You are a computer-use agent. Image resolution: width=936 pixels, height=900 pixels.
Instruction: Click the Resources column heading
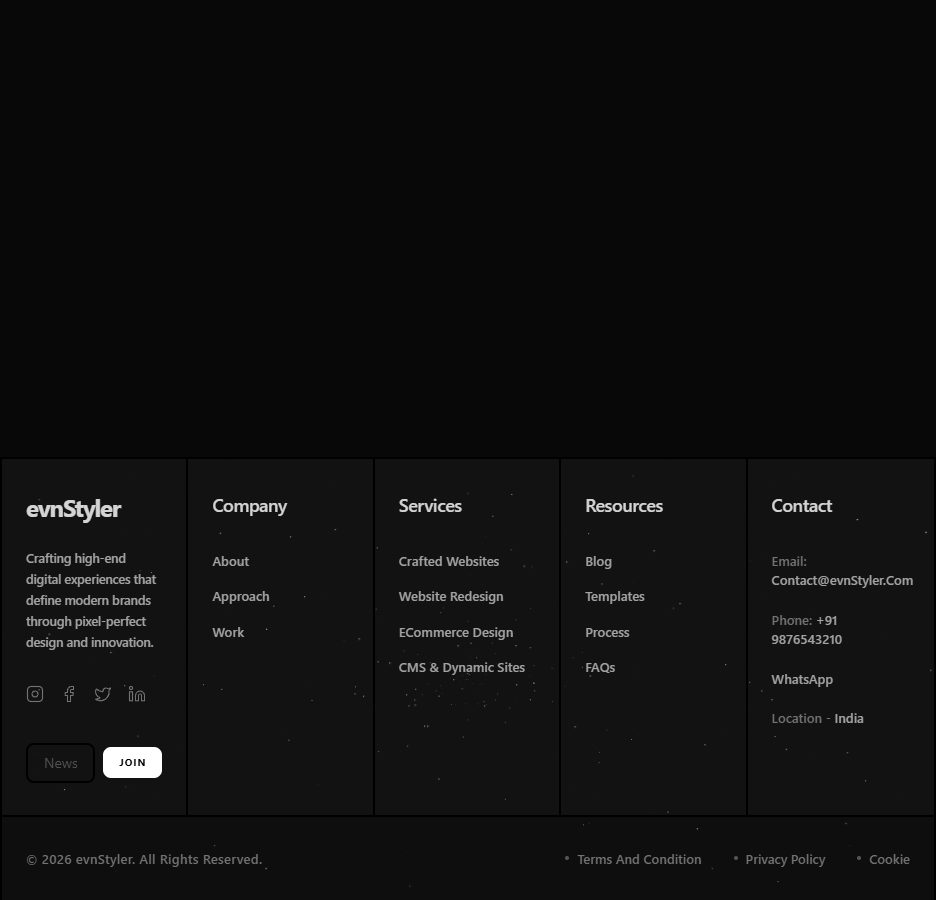click(624, 506)
